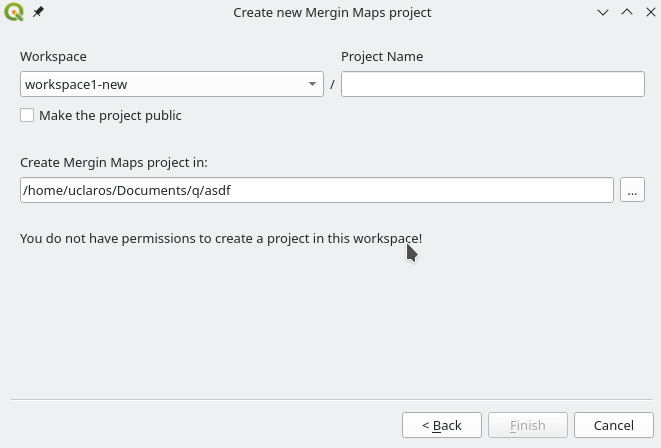661x448 pixels.
Task: Cancel the new project wizard
Action: [614, 425]
